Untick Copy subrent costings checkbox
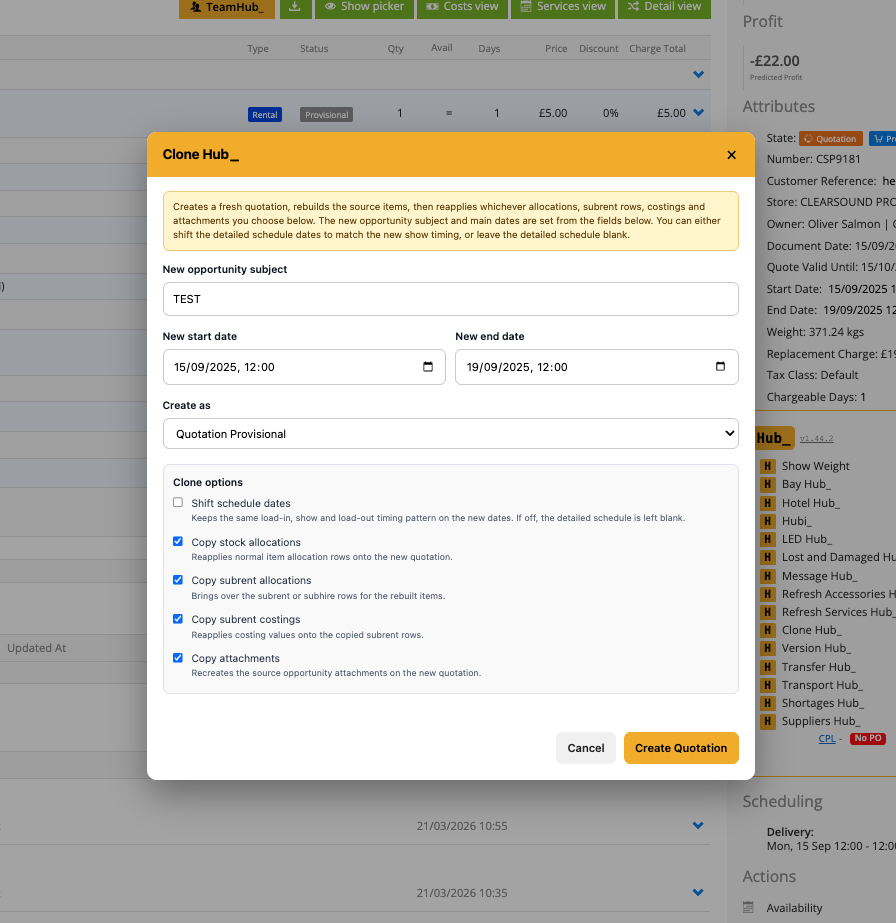896x923 pixels. click(x=178, y=619)
